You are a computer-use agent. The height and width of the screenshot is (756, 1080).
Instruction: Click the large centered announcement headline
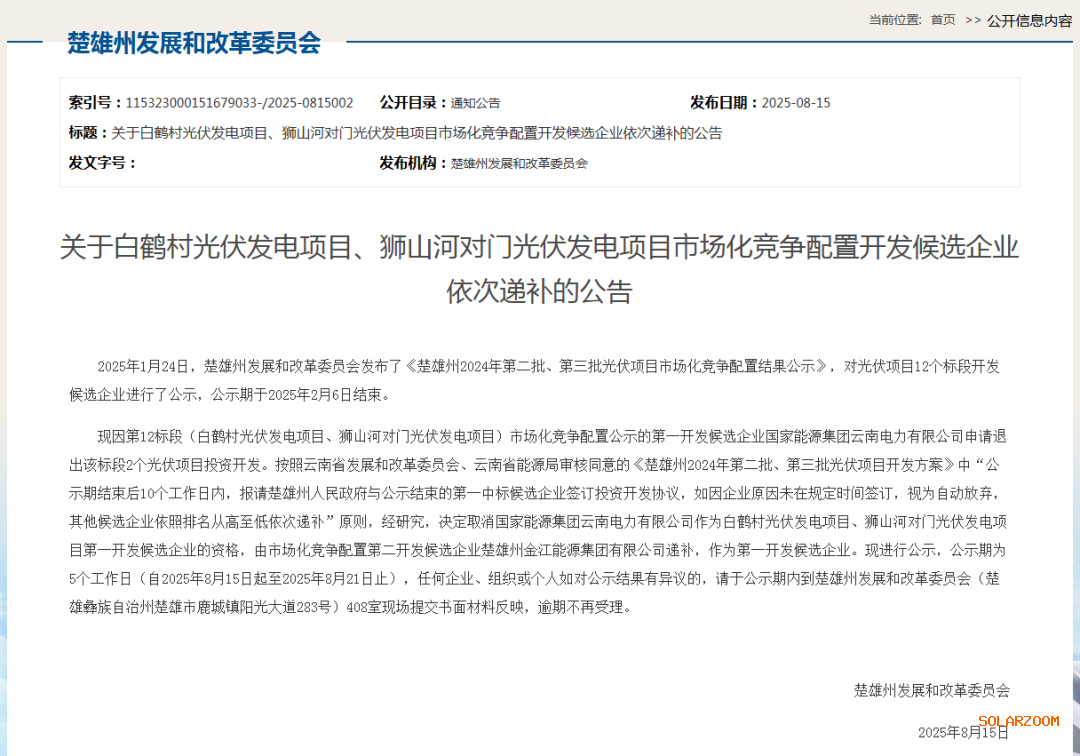click(x=539, y=269)
